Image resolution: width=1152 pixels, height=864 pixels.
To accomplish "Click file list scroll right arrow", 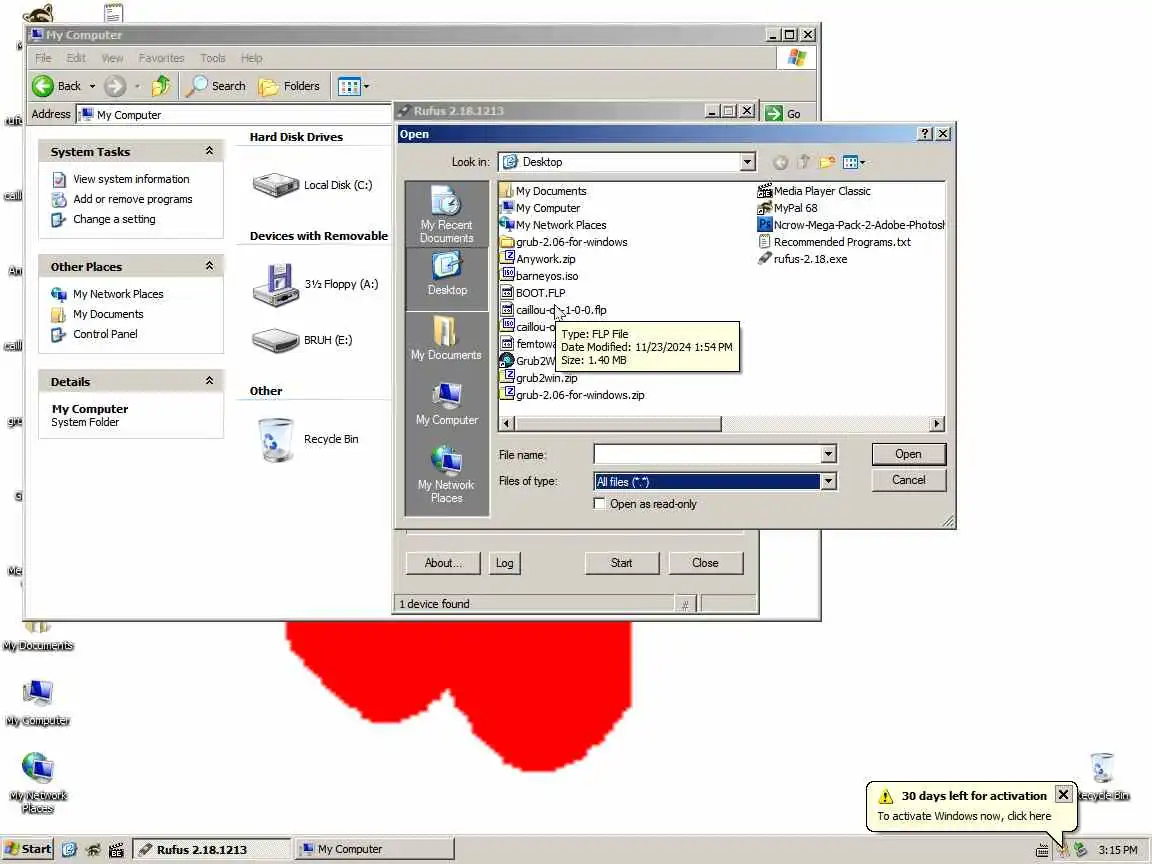I will [x=936, y=424].
